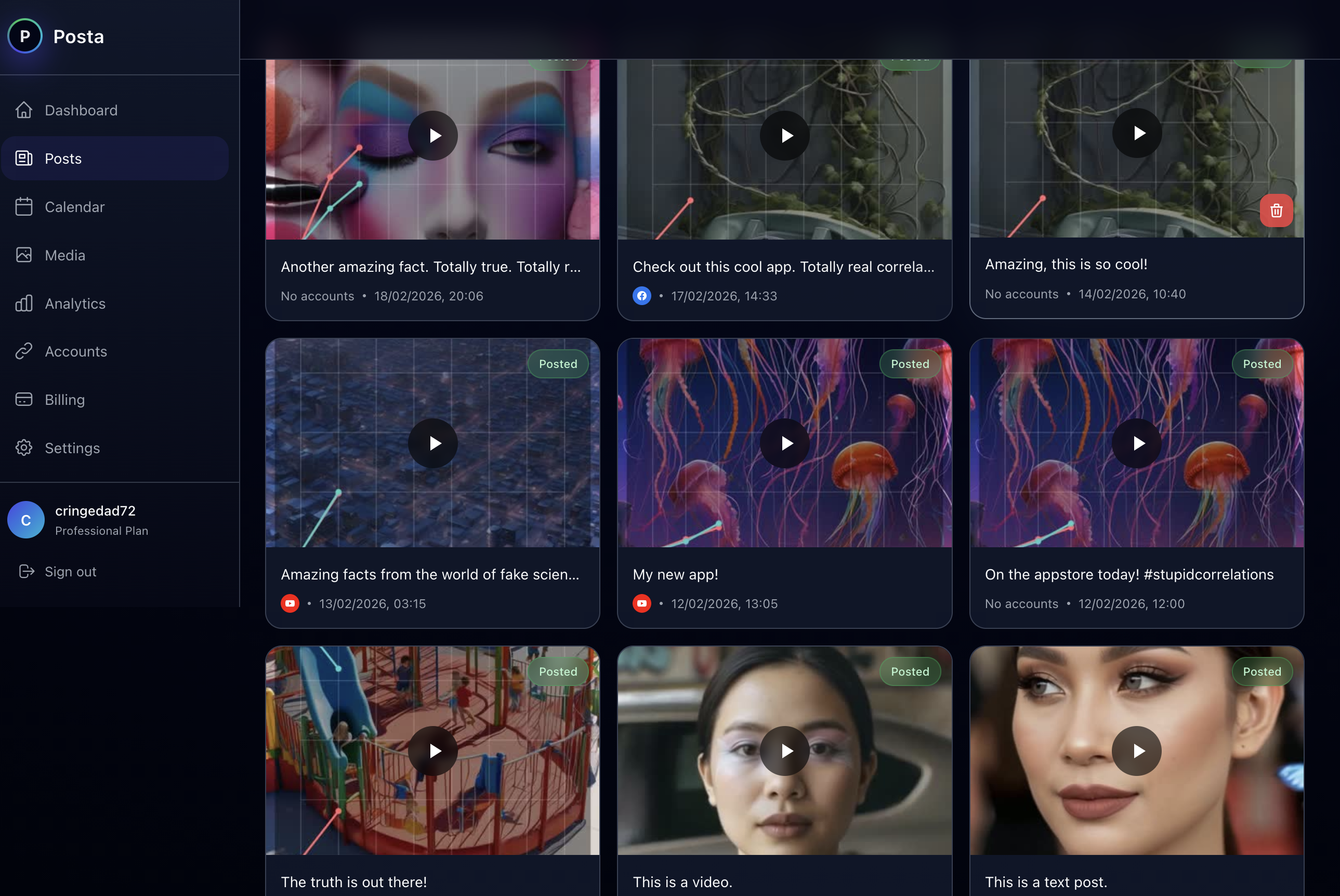Viewport: 1340px width, 896px height.
Task: Click the Posts newspaper icon
Action: pyautogui.click(x=24, y=159)
